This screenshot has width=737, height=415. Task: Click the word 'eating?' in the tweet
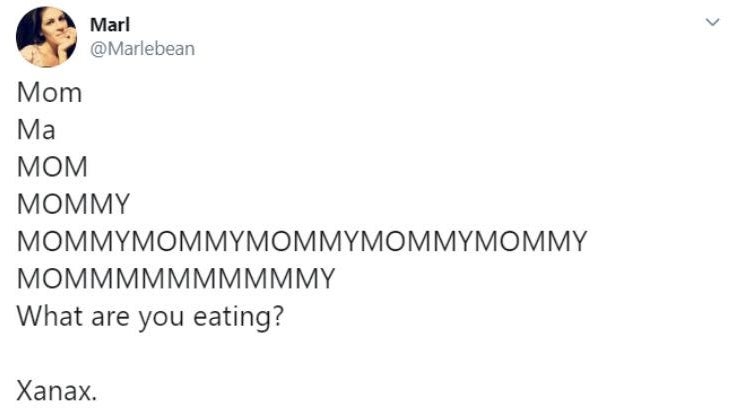[x=239, y=317]
